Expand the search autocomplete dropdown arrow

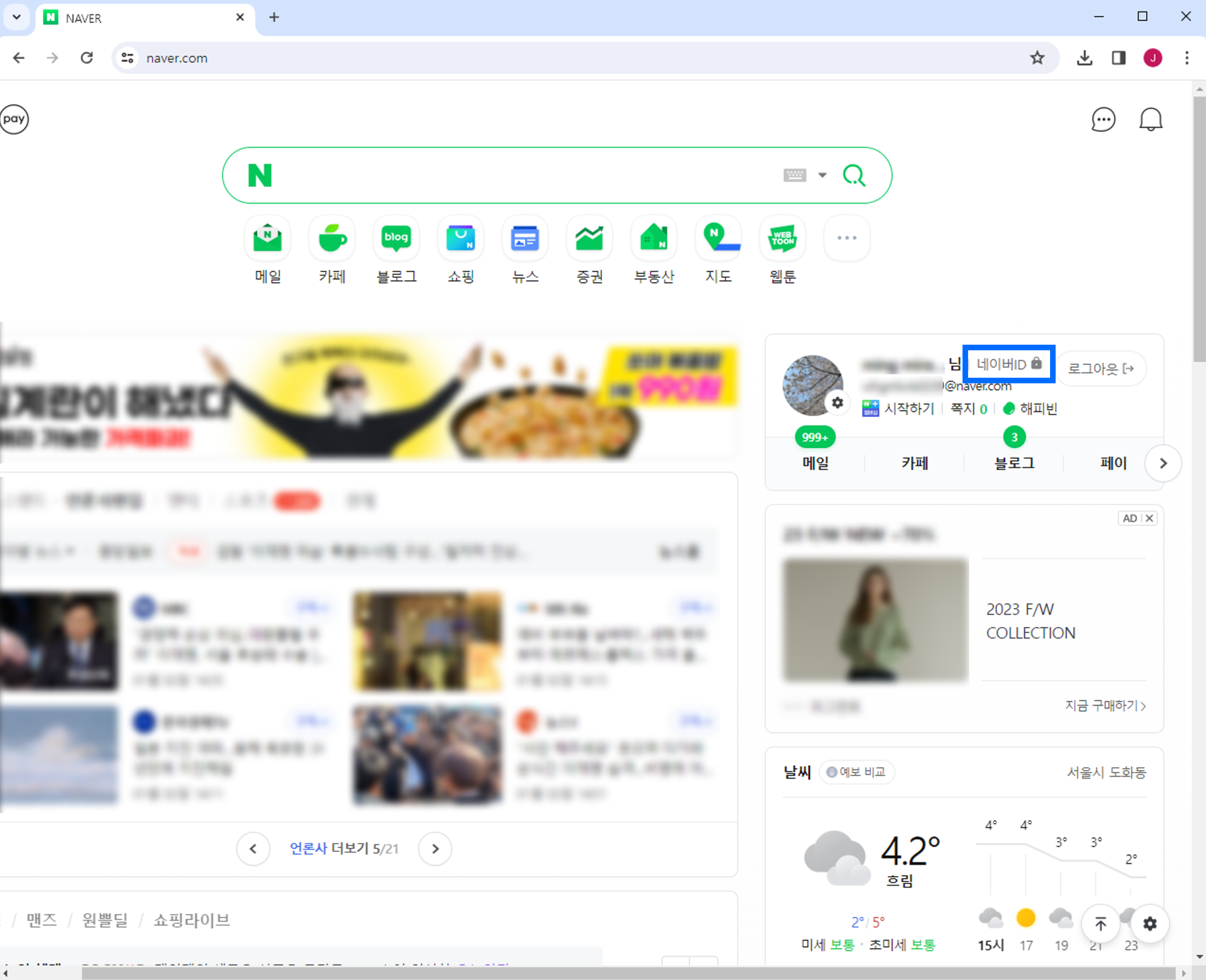(822, 175)
